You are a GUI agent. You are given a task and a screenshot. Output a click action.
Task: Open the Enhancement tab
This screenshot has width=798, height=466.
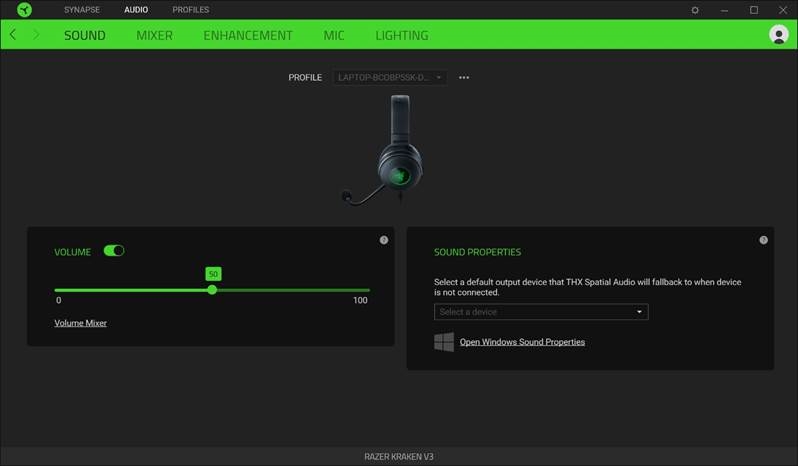point(248,35)
